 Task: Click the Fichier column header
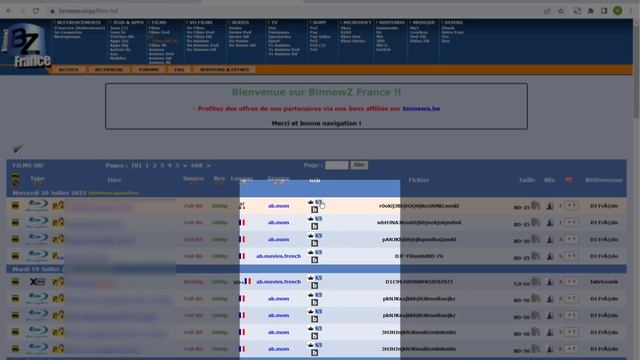(418, 180)
